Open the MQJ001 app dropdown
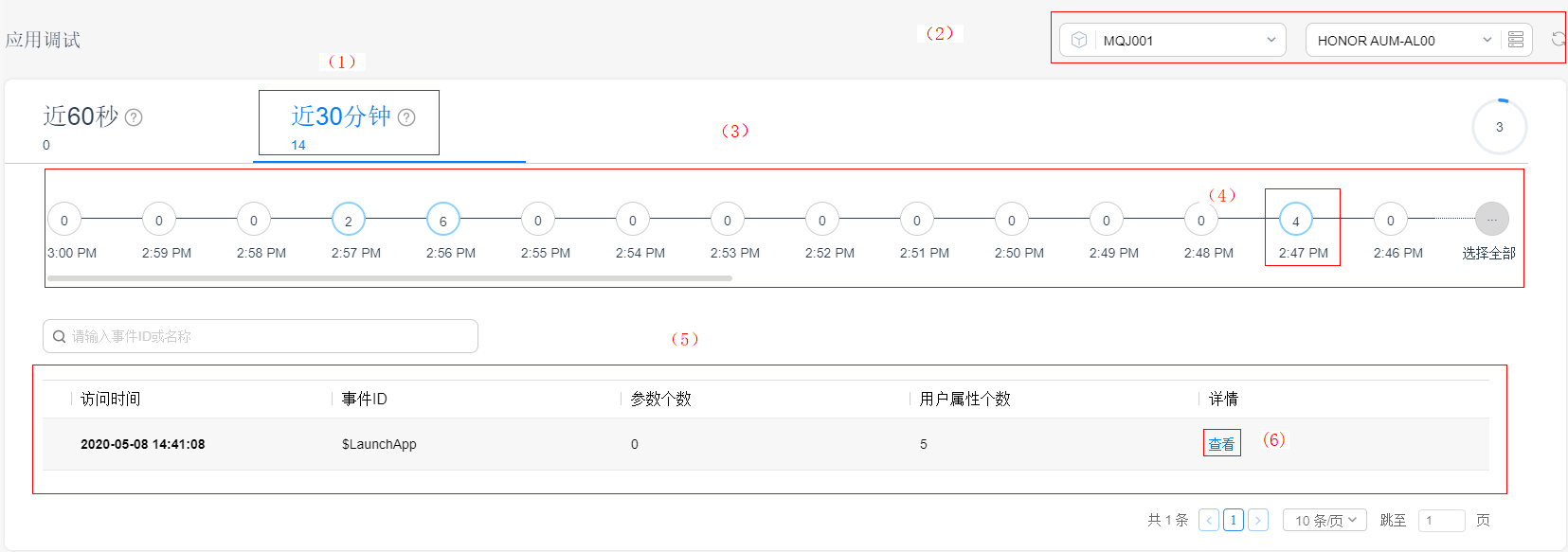Screen dimensions: 1568x552 [x=1172, y=40]
